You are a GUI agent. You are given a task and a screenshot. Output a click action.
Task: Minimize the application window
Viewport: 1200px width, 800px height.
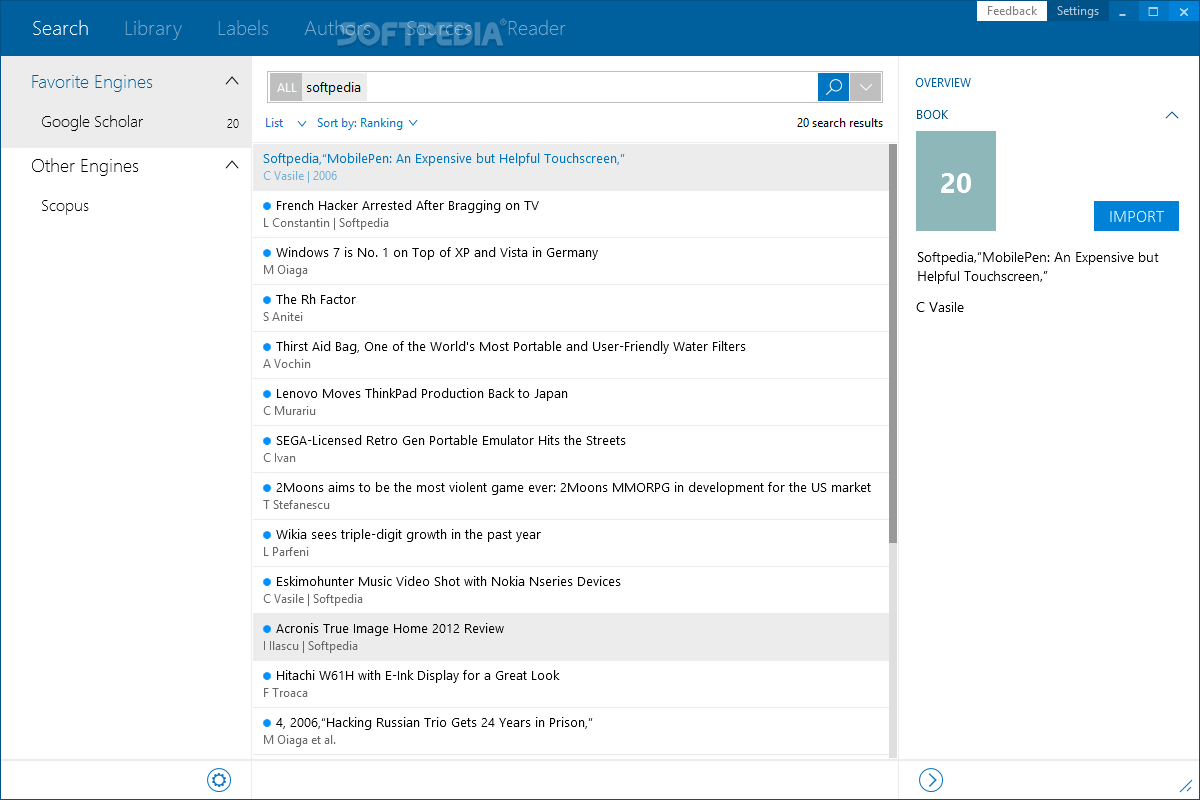point(1124,11)
